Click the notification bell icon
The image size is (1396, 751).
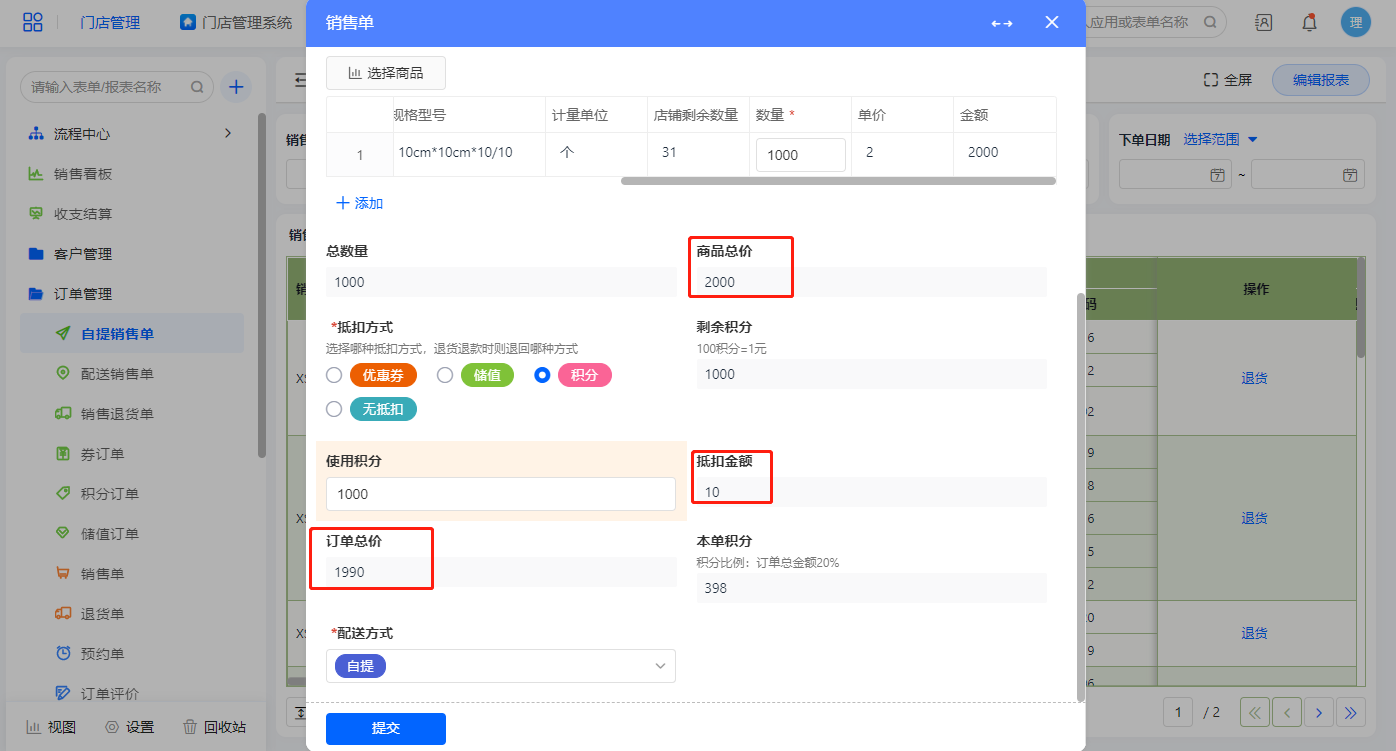tap(1309, 22)
